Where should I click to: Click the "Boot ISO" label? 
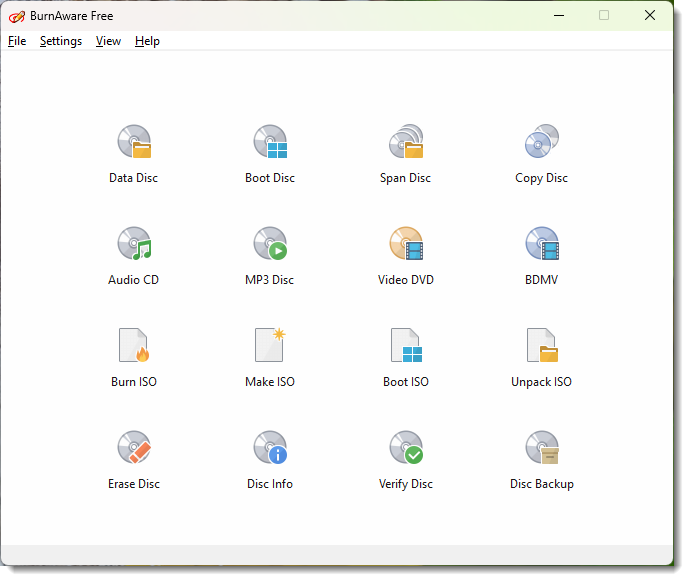(x=406, y=381)
